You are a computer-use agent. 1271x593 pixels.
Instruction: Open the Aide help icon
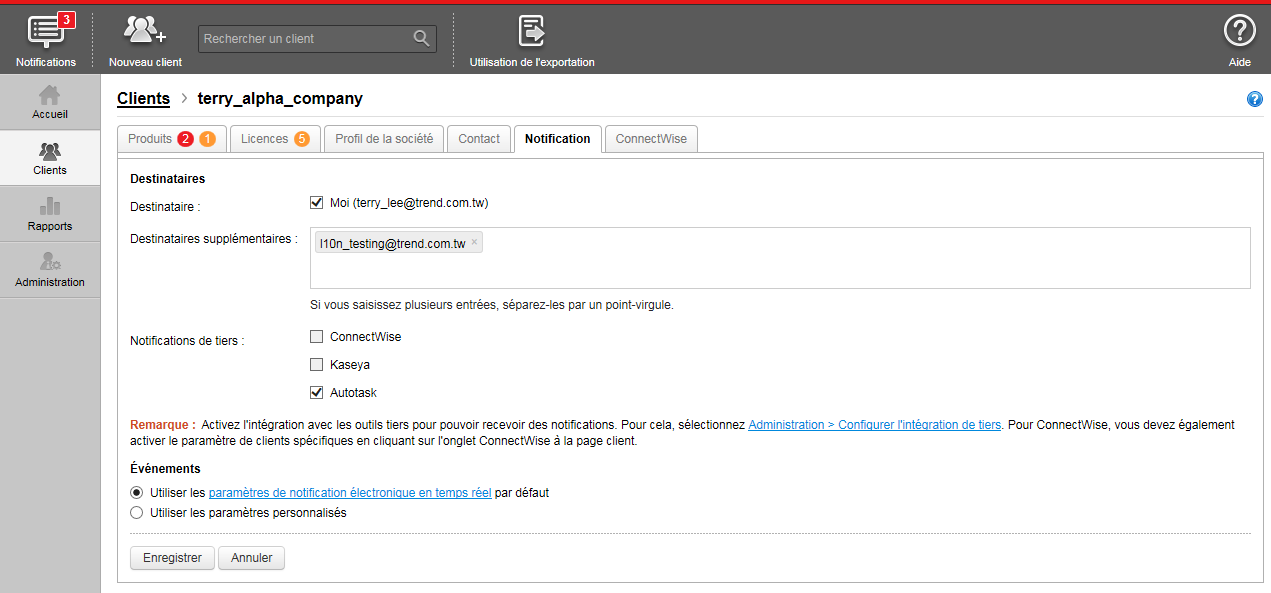1239,32
